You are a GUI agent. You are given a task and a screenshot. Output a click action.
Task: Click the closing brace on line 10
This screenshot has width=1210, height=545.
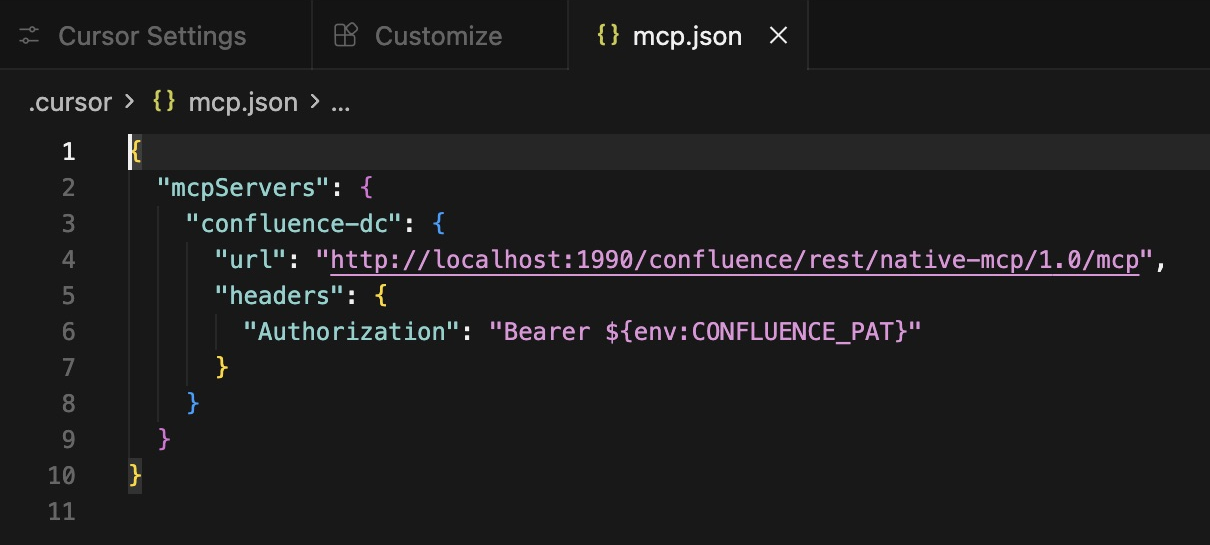click(136, 475)
